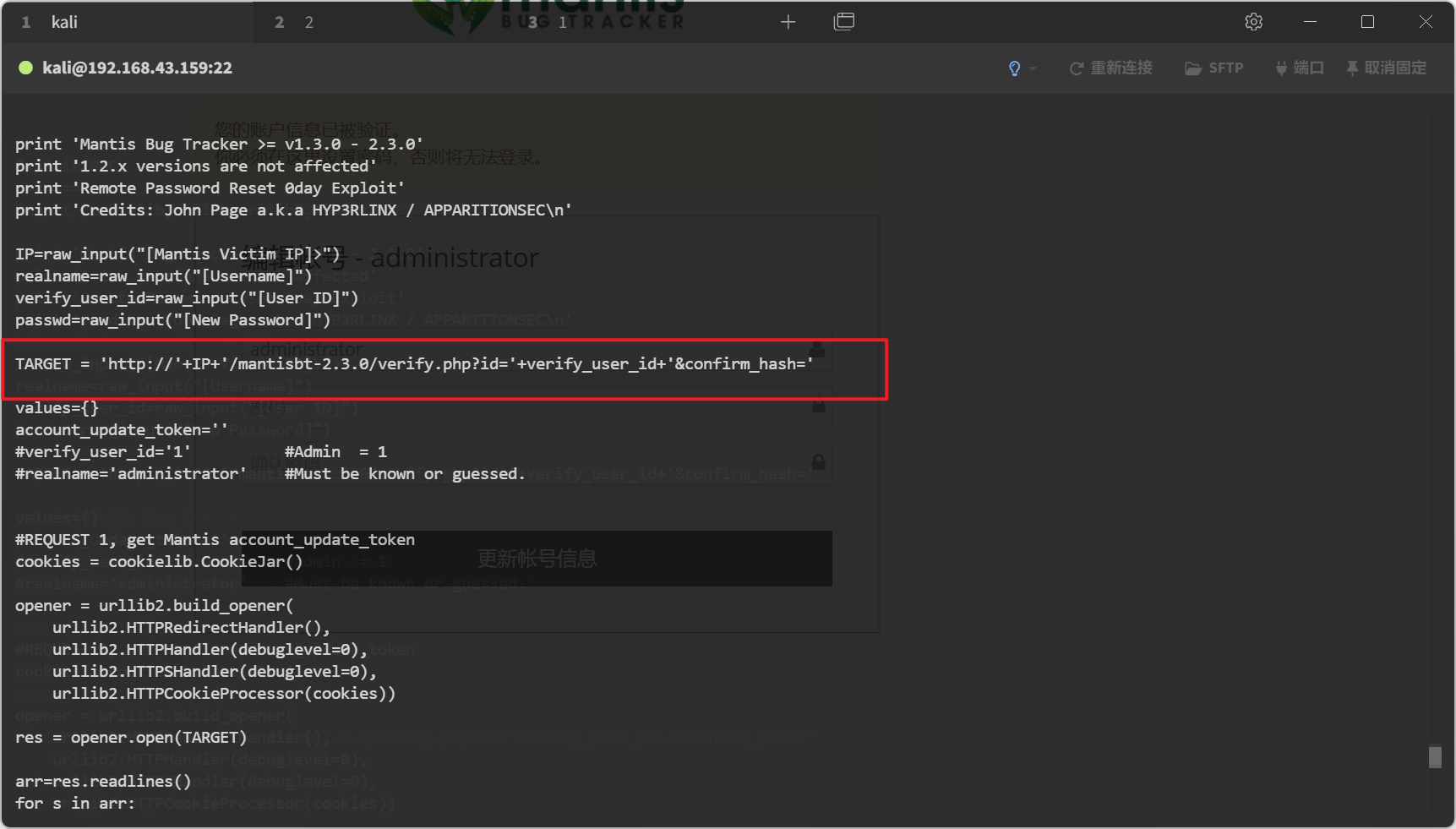Click line 'cookies = cookielib.CookieJar()'
The width and height of the screenshot is (1456, 829).
(x=159, y=562)
